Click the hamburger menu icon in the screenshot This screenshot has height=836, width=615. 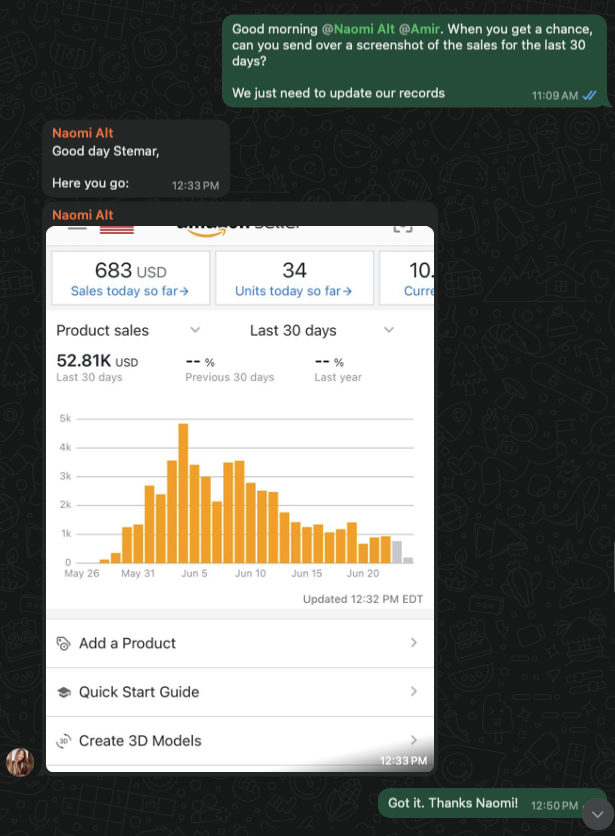point(76,228)
